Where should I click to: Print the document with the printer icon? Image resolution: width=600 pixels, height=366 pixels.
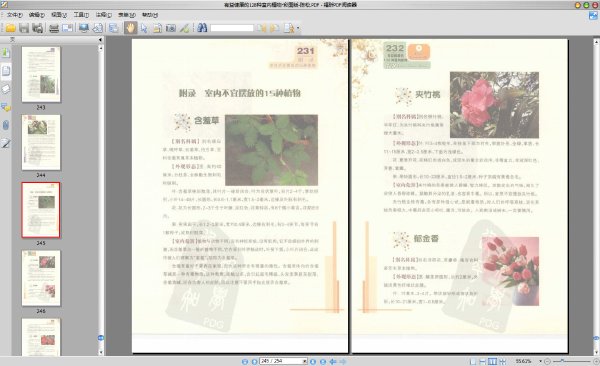(x=54, y=28)
